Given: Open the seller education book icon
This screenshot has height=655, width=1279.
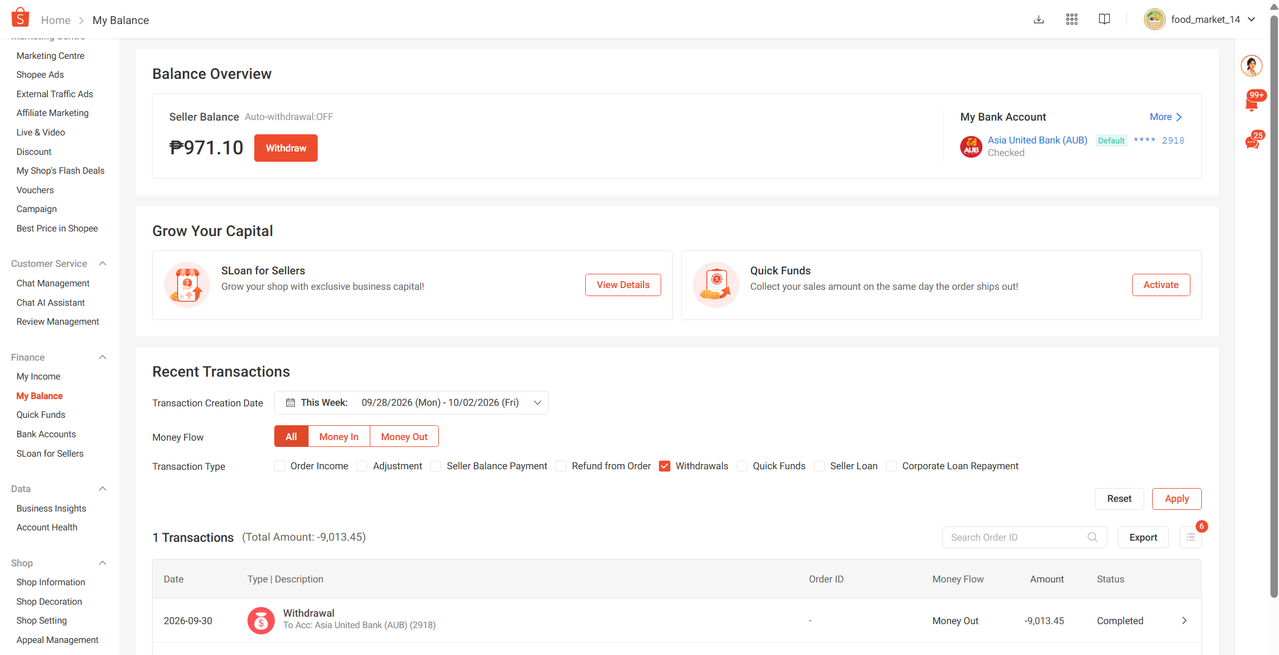Looking at the screenshot, I should click(1104, 19).
